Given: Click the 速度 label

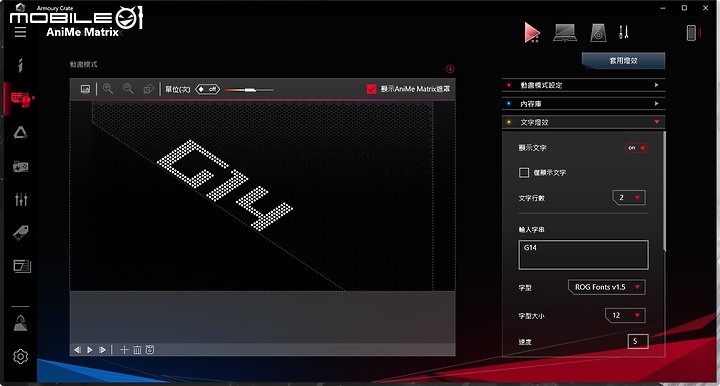Looking at the screenshot, I should coord(525,342).
